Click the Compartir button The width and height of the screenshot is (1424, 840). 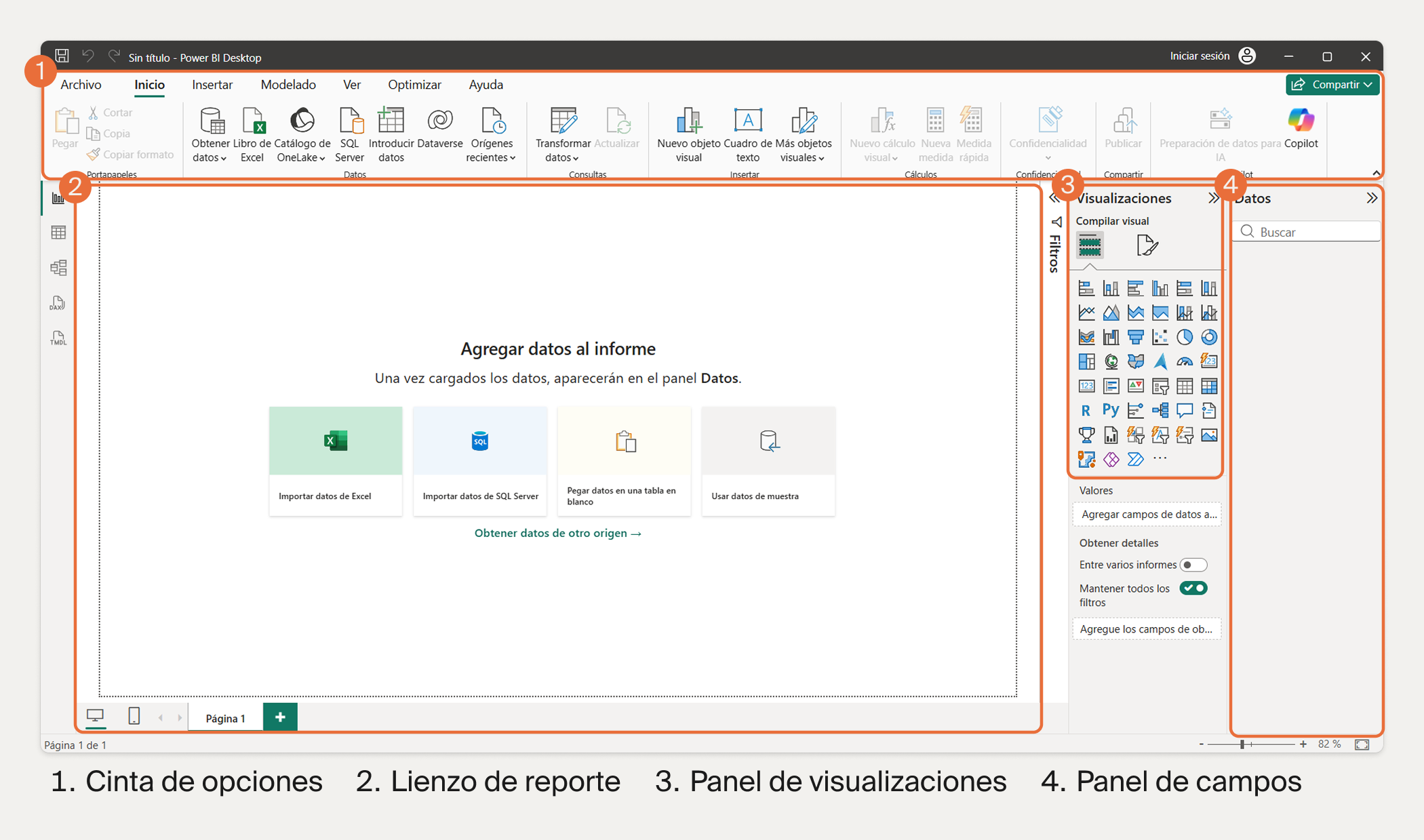[1332, 85]
